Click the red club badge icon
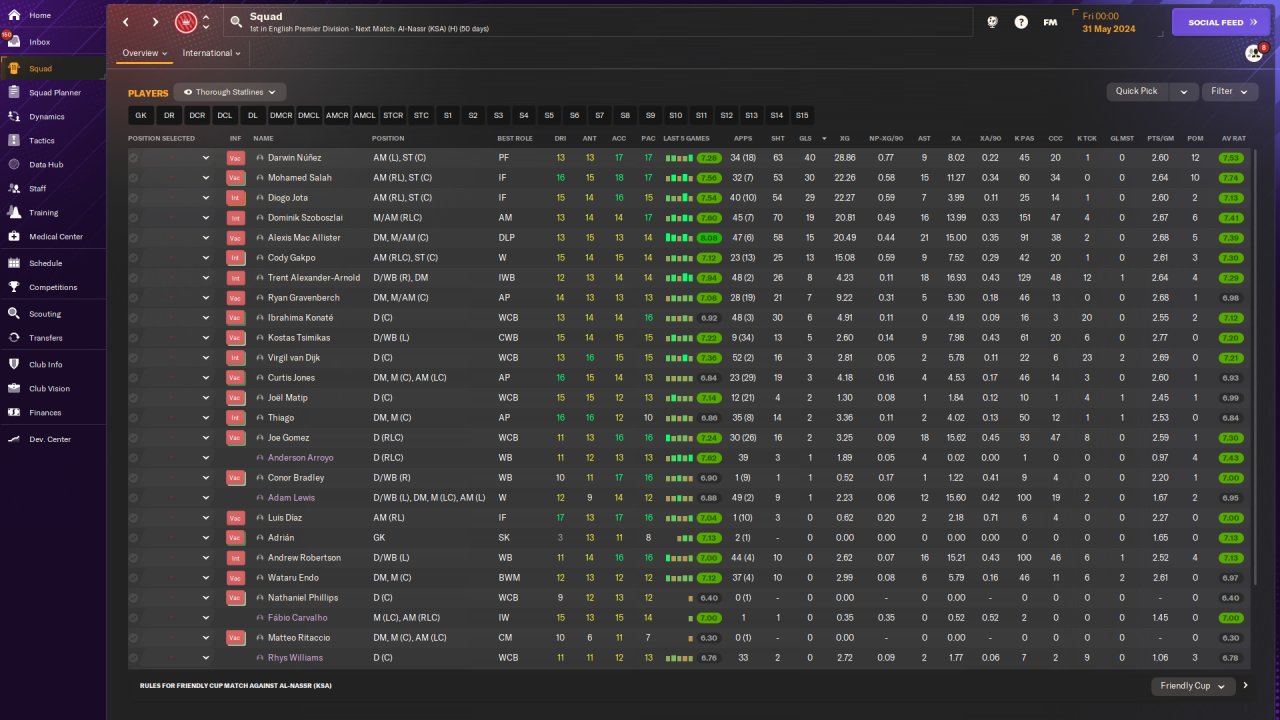This screenshot has height=720, width=1280. 185,22
